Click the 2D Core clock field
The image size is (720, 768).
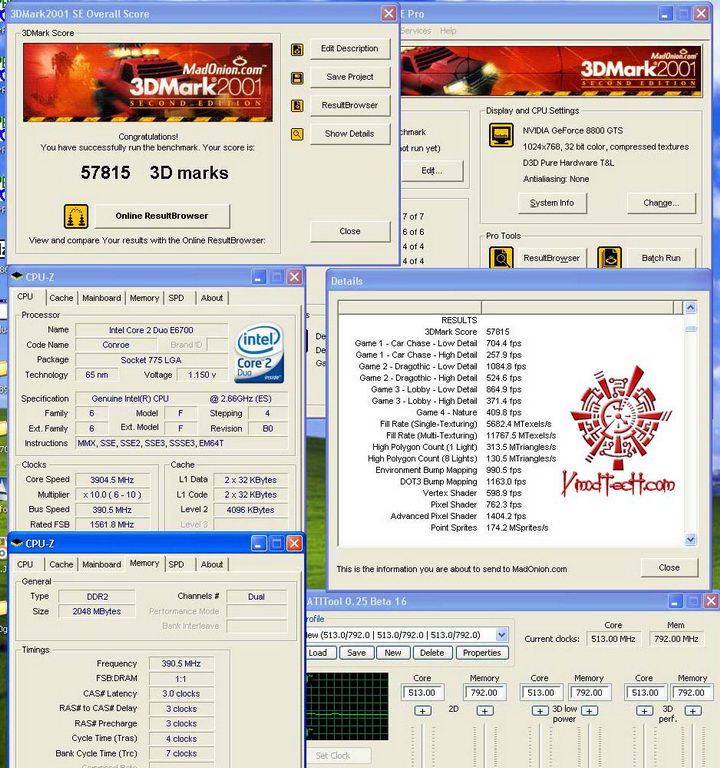coord(423,693)
